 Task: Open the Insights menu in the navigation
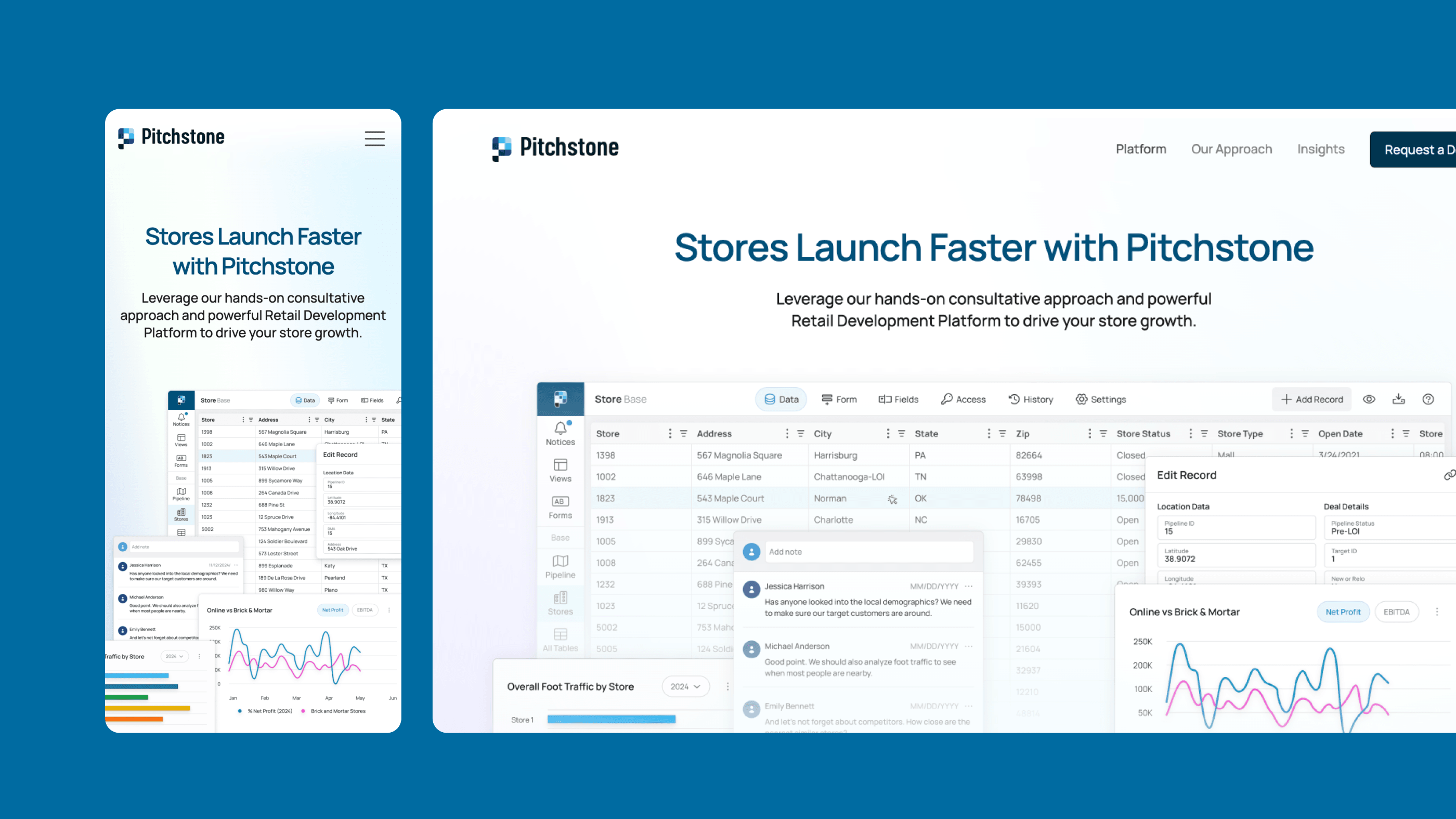click(x=1321, y=149)
